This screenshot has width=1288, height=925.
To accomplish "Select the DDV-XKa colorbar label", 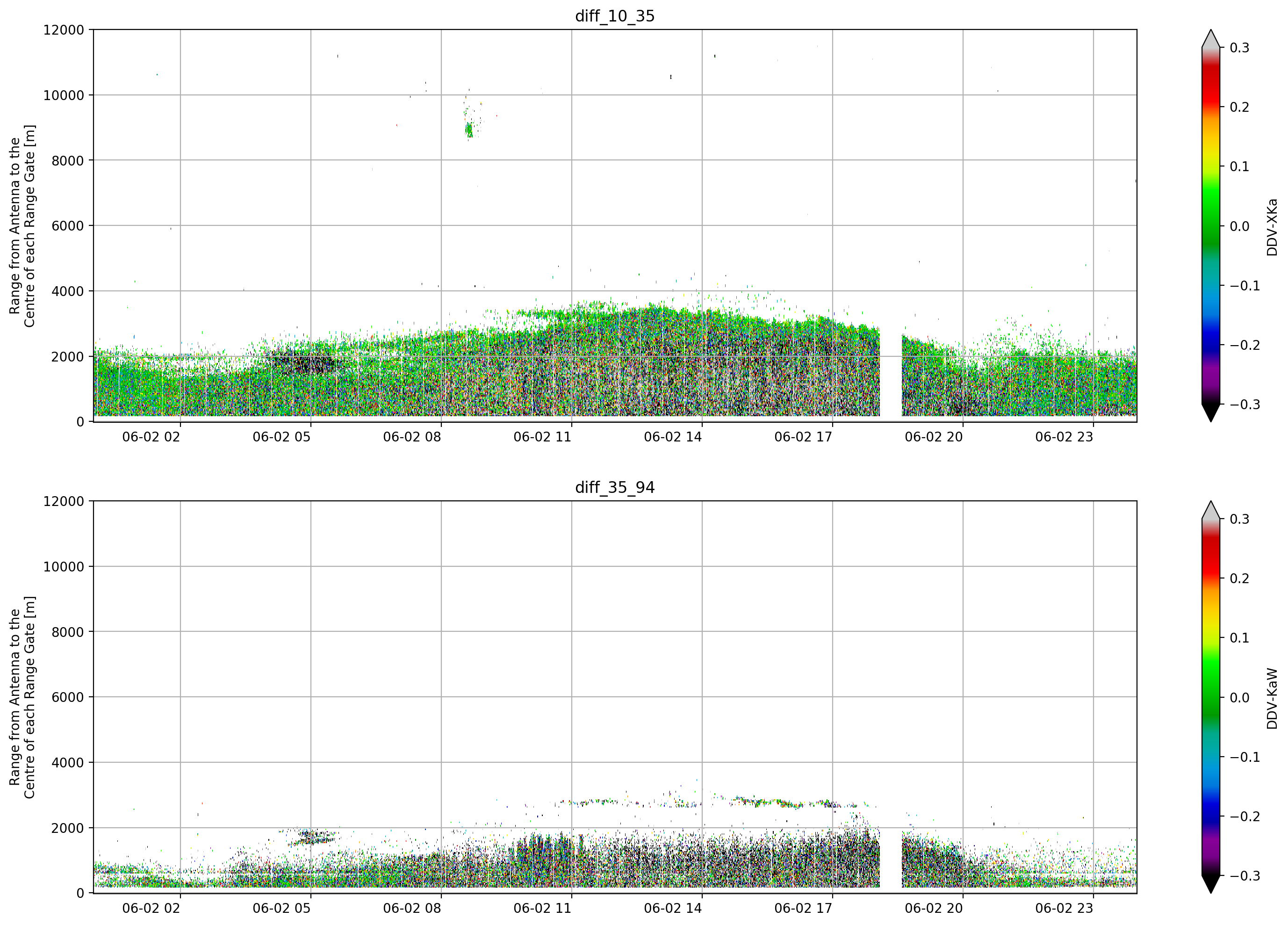I will 1272,227.
